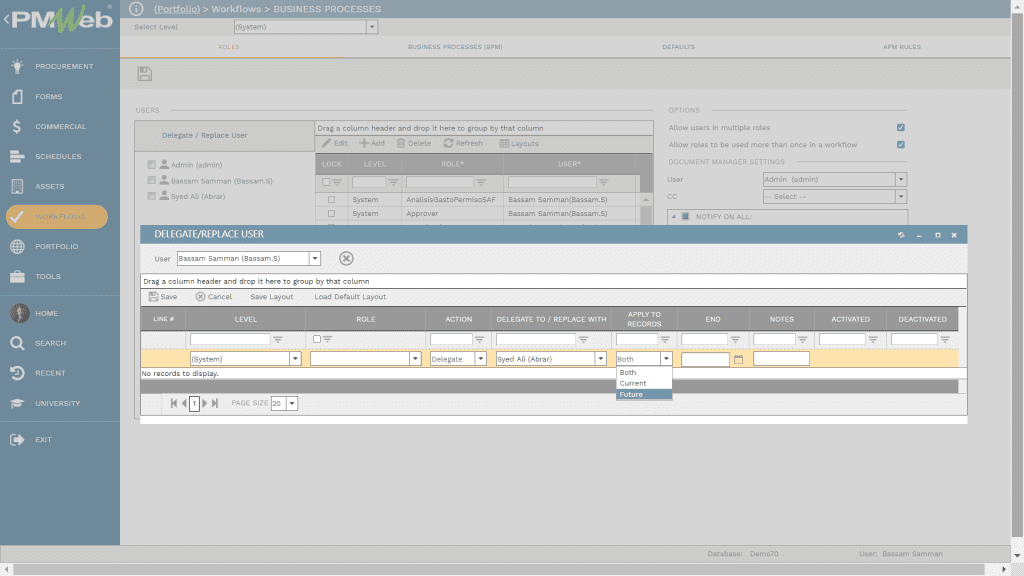
Task: Go to Home via the avatar icon
Action: 20,313
